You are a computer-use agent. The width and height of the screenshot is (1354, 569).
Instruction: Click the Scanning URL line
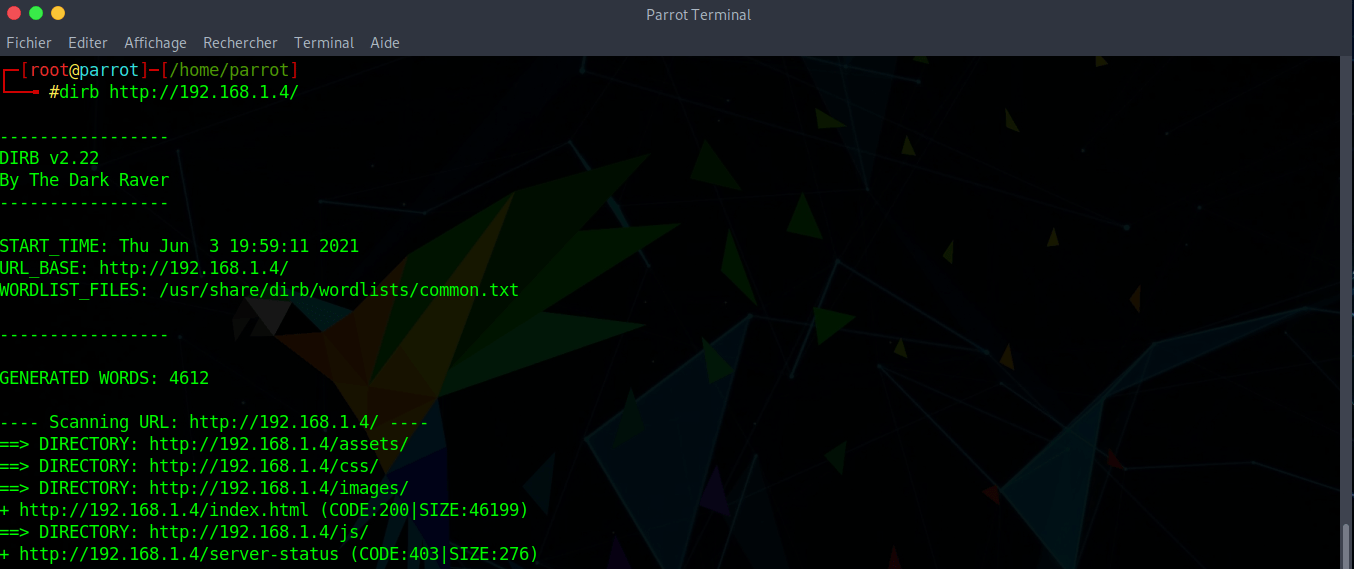tap(214, 422)
